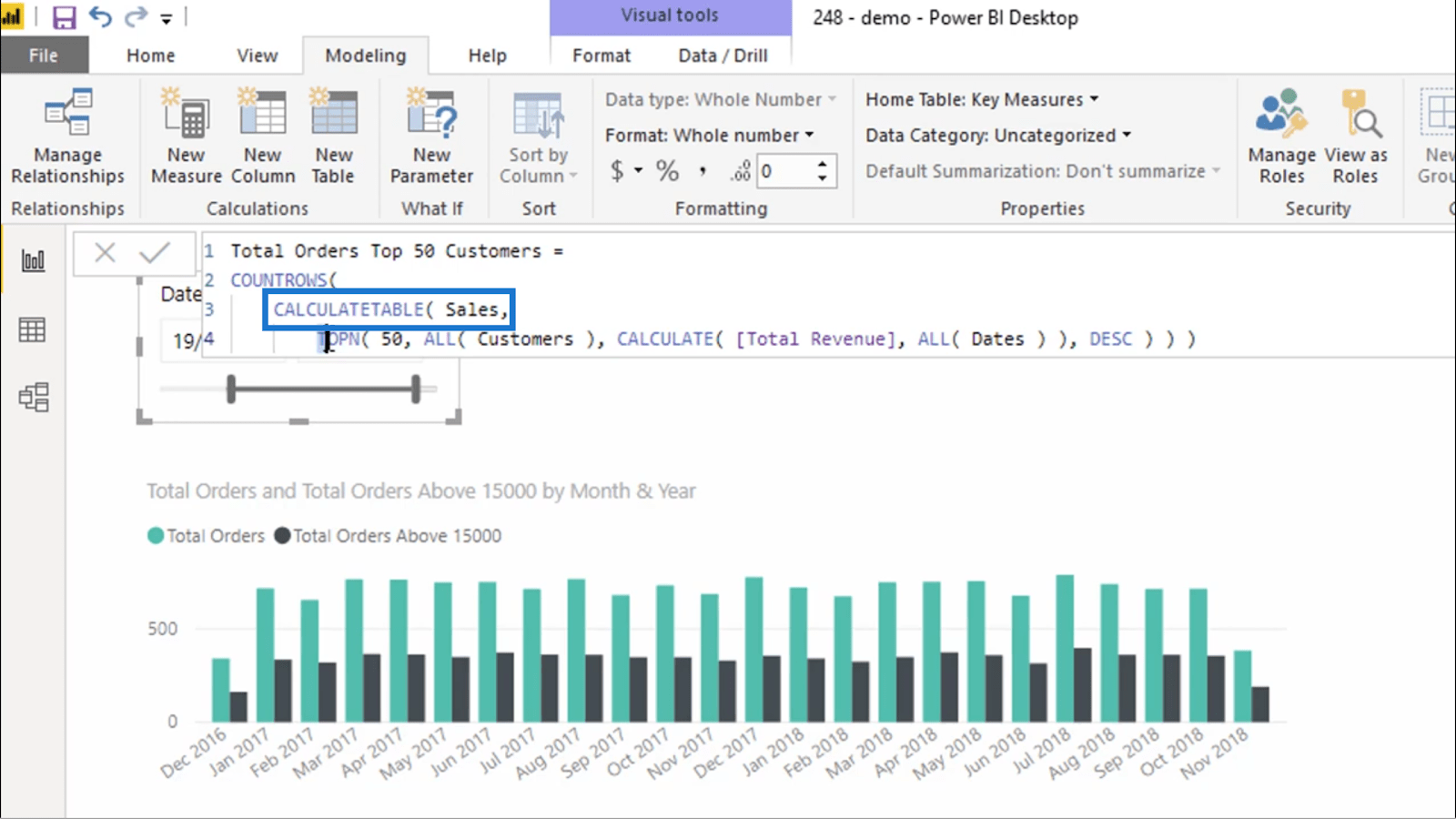Click left handle of date slicer slider
1456x819 pixels.
(x=231, y=389)
